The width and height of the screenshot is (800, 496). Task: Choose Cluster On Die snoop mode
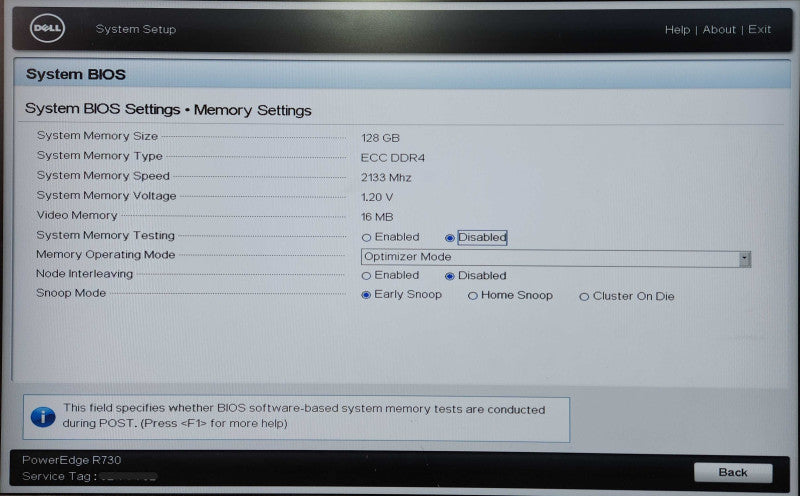(x=584, y=296)
